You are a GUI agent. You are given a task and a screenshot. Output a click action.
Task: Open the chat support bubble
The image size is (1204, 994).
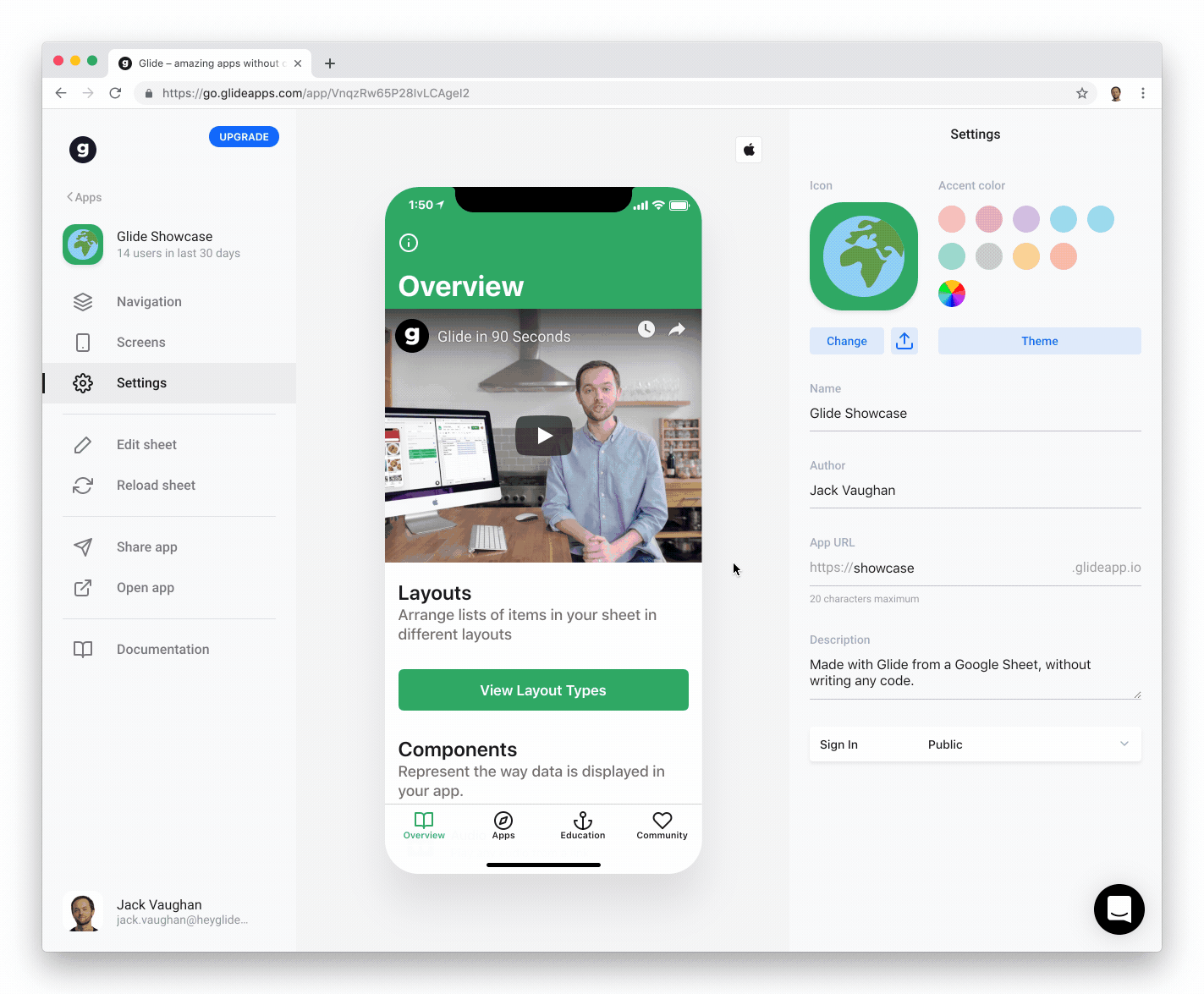(x=1119, y=909)
